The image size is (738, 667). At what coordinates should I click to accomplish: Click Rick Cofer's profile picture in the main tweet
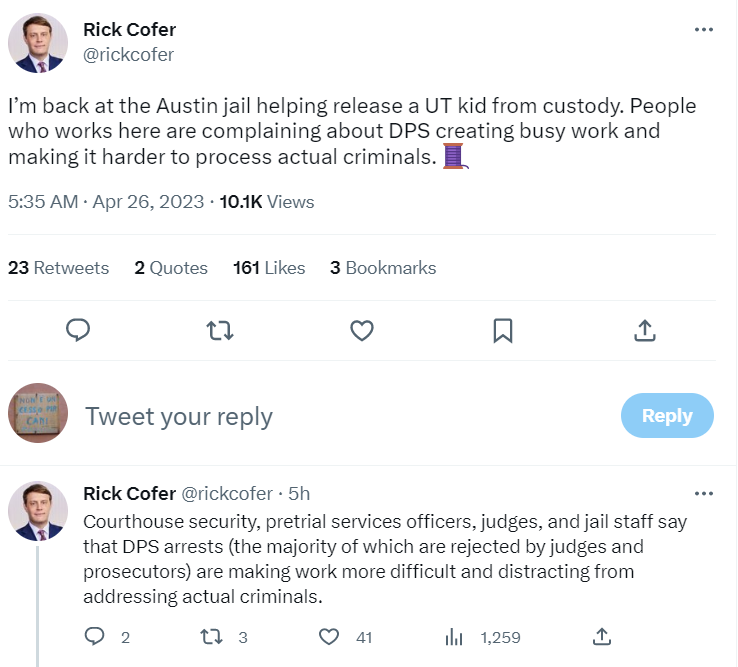coord(38,43)
